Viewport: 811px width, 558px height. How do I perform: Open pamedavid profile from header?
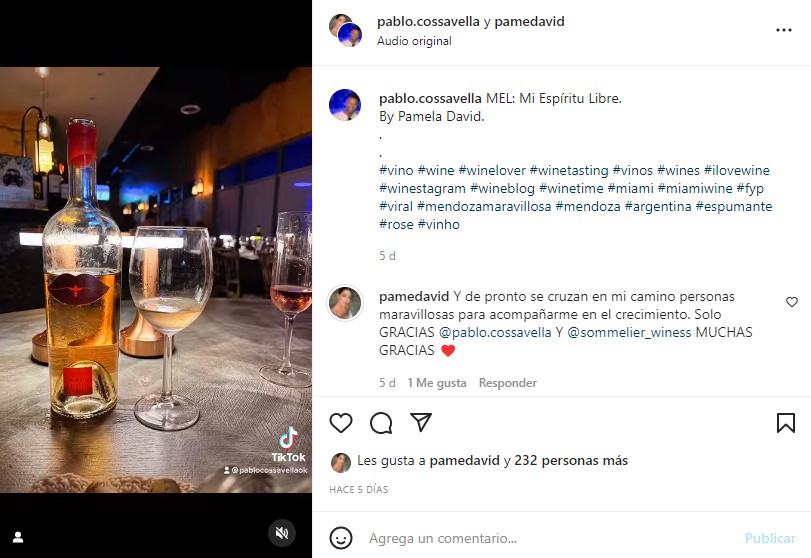[x=529, y=21]
